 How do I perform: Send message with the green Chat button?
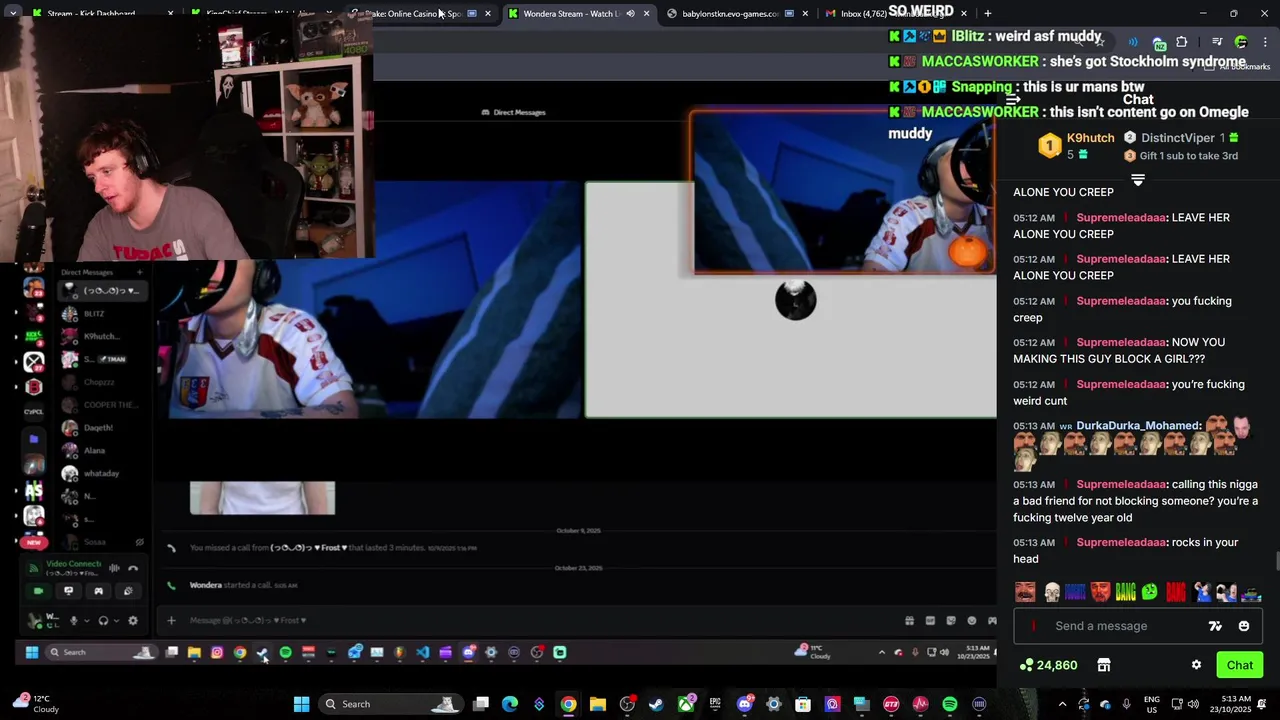1240,665
